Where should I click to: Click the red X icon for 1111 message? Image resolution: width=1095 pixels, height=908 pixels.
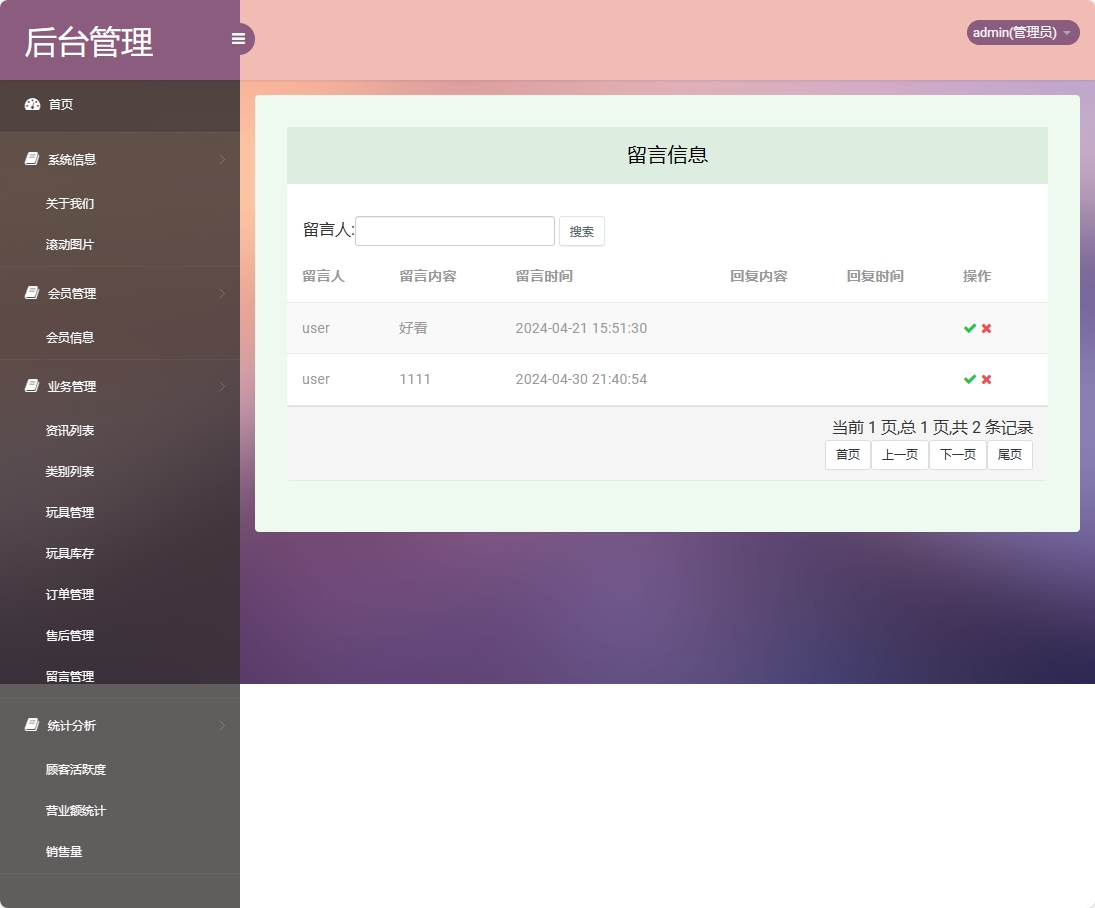(x=985, y=379)
